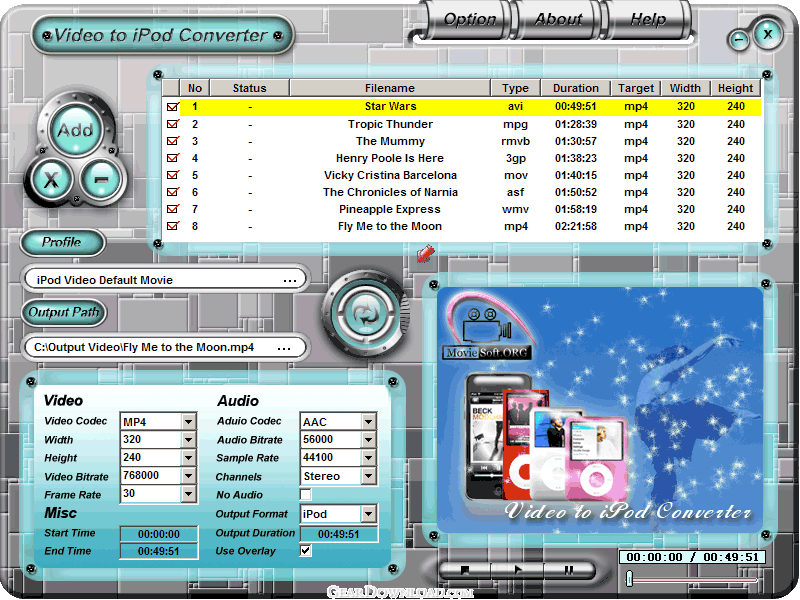Stop playback with the stop button
800x600 pixels.
coord(464,570)
